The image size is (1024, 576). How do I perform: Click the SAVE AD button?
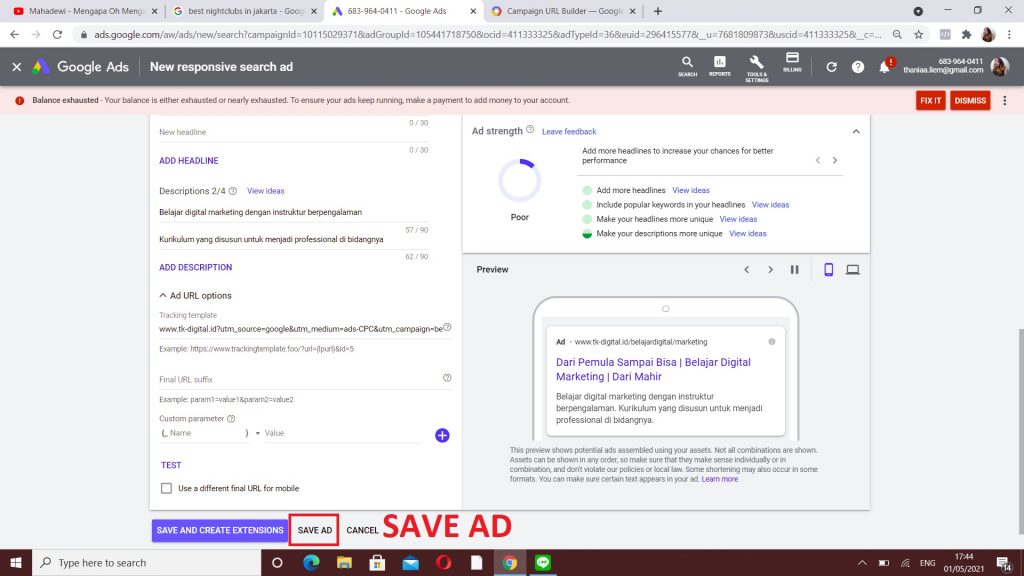[x=314, y=530]
